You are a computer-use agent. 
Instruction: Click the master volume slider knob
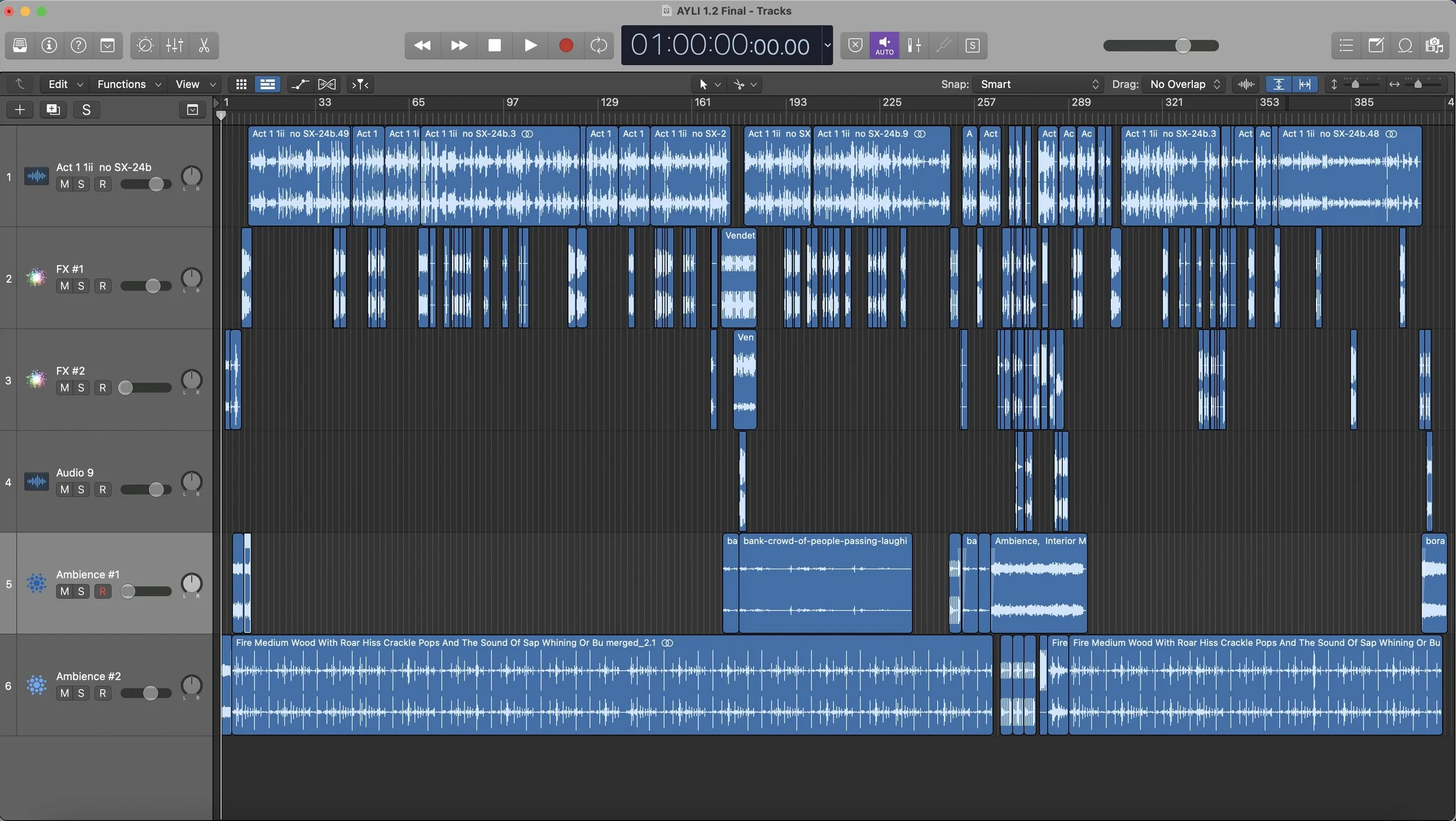(x=1182, y=45)
